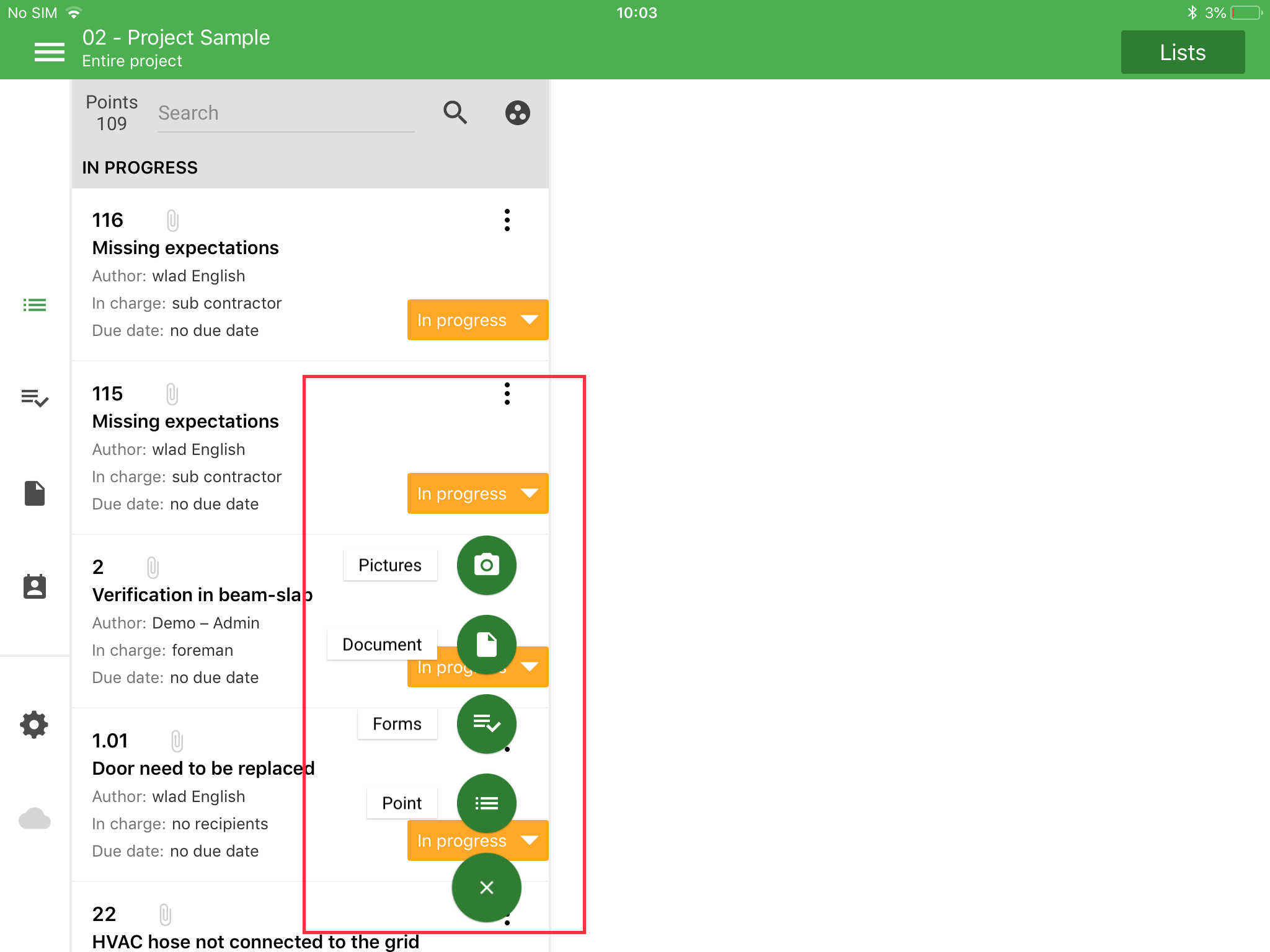Open more options for point 116
This screenshot has height=952, width=1270.
click(x=507, y=220)
